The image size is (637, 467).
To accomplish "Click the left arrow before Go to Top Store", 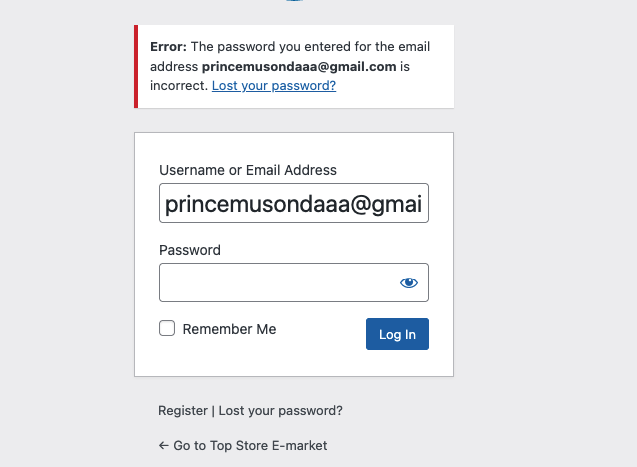I will 163,445.
